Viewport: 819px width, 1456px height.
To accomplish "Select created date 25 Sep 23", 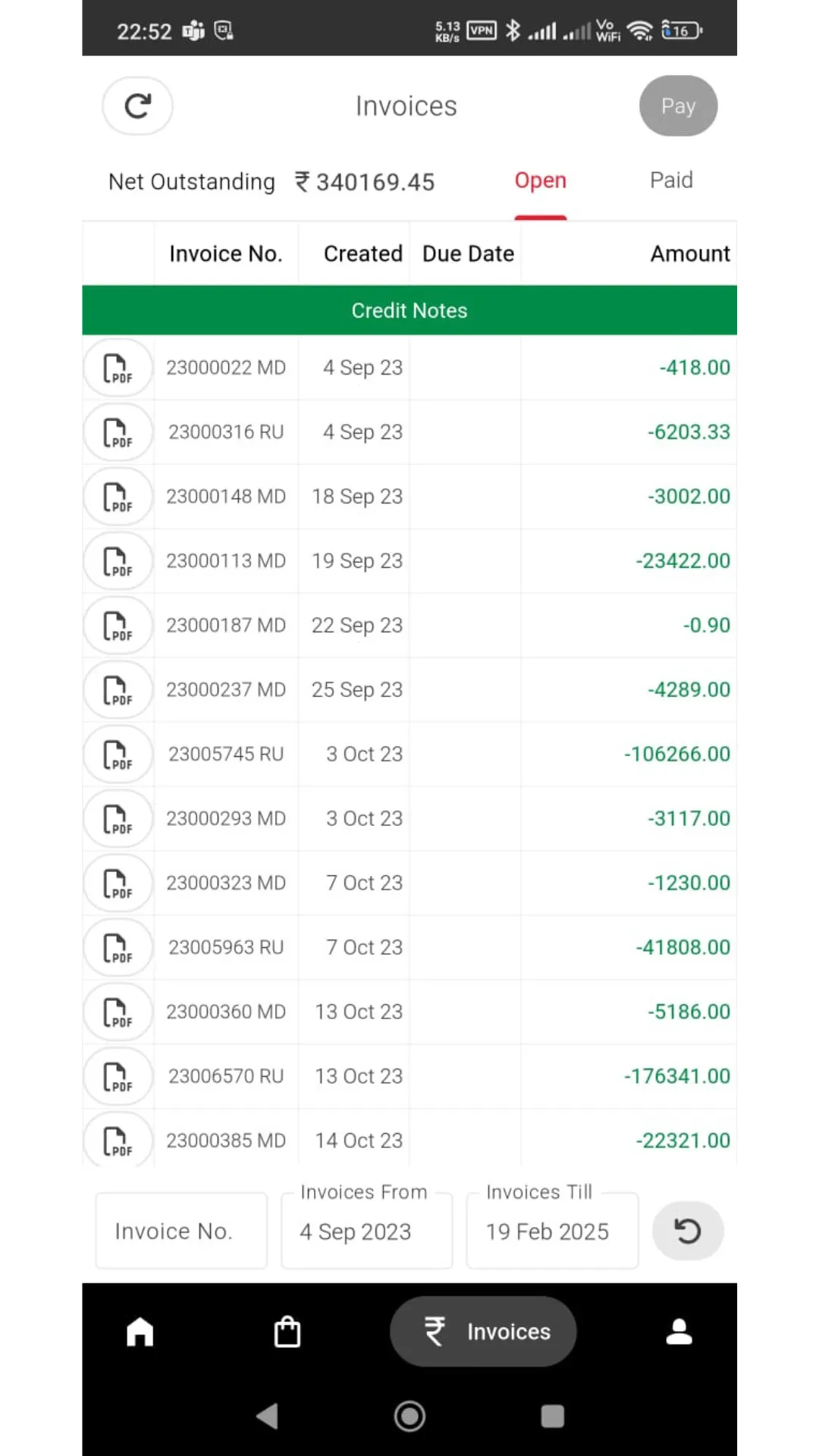I will click(x=357, y=690).
